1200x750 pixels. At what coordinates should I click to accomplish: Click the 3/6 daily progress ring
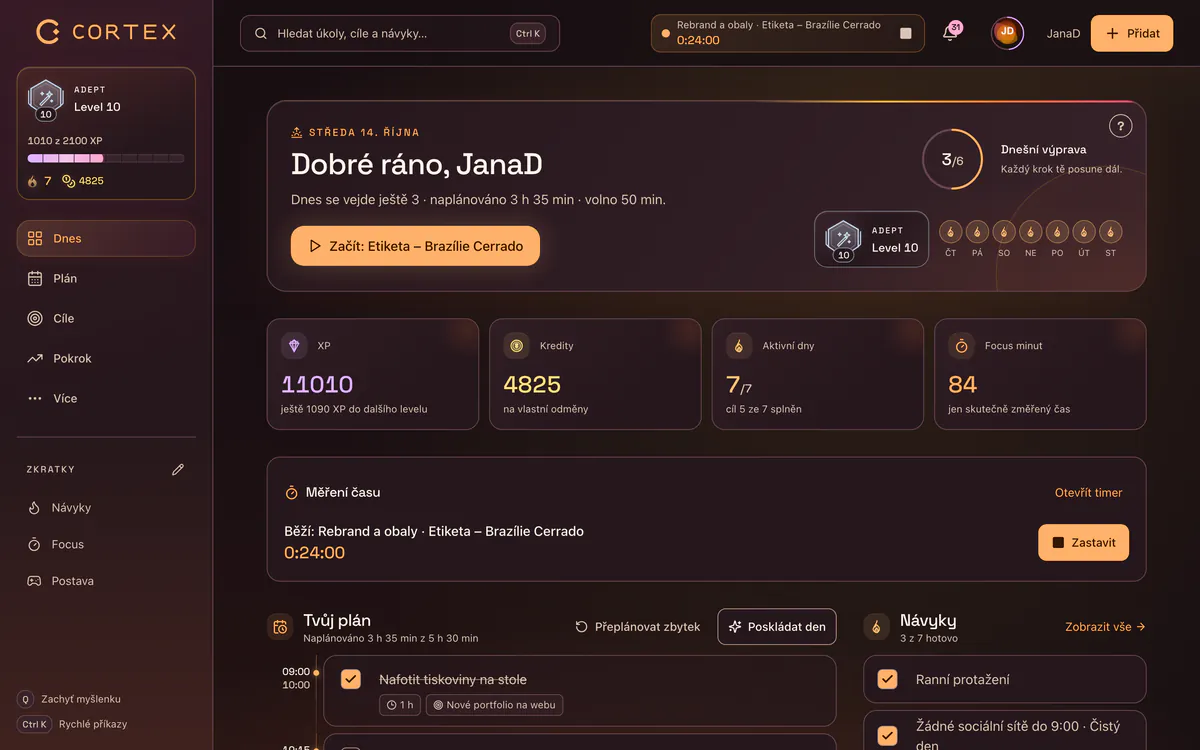[x=952, y=160]
